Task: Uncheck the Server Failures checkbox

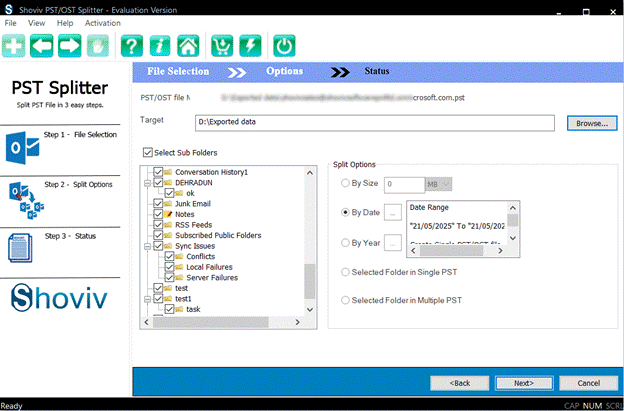Action: [169, 277]
